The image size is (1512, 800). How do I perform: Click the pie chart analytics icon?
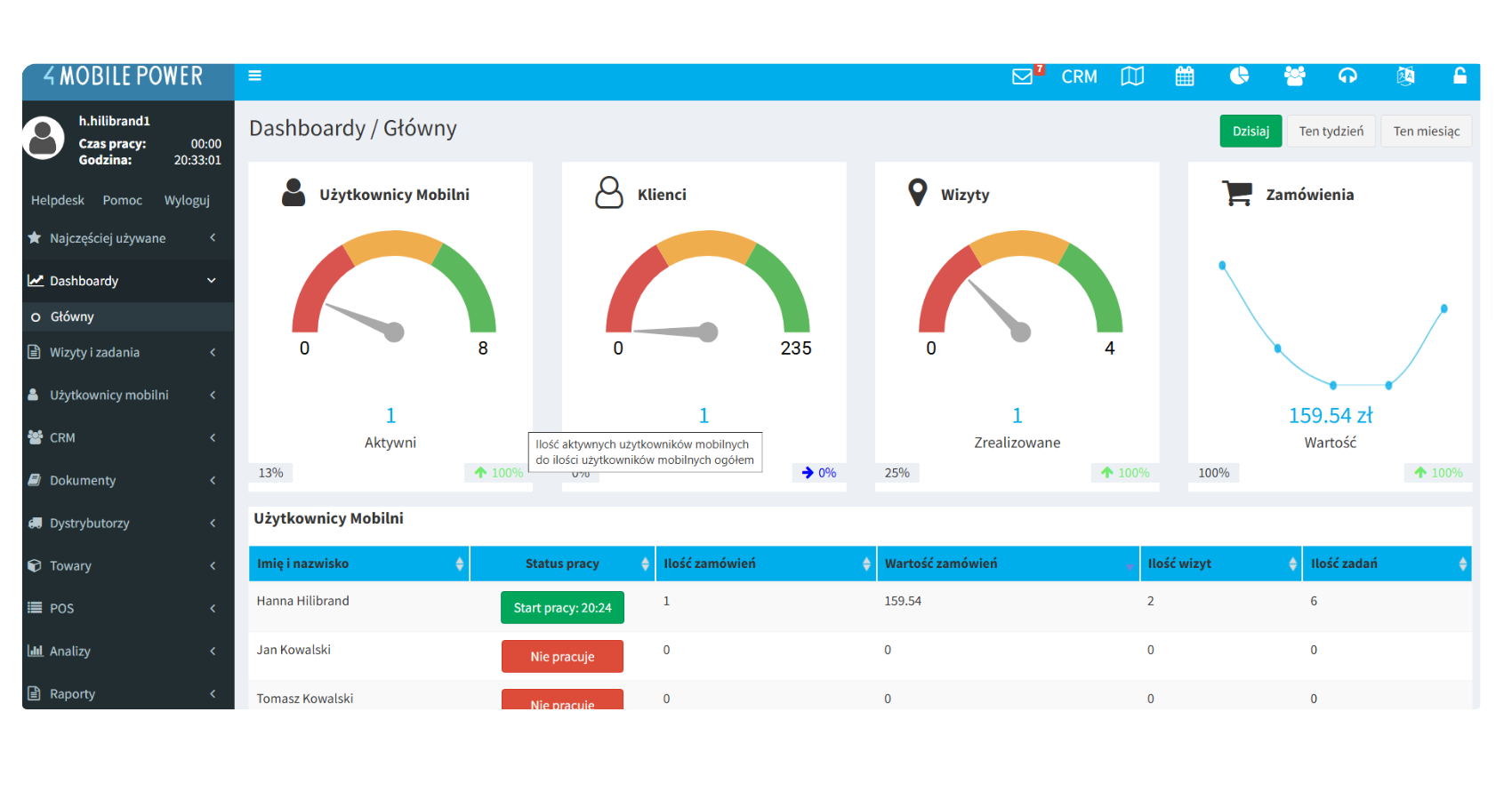tap(1239, 76)
